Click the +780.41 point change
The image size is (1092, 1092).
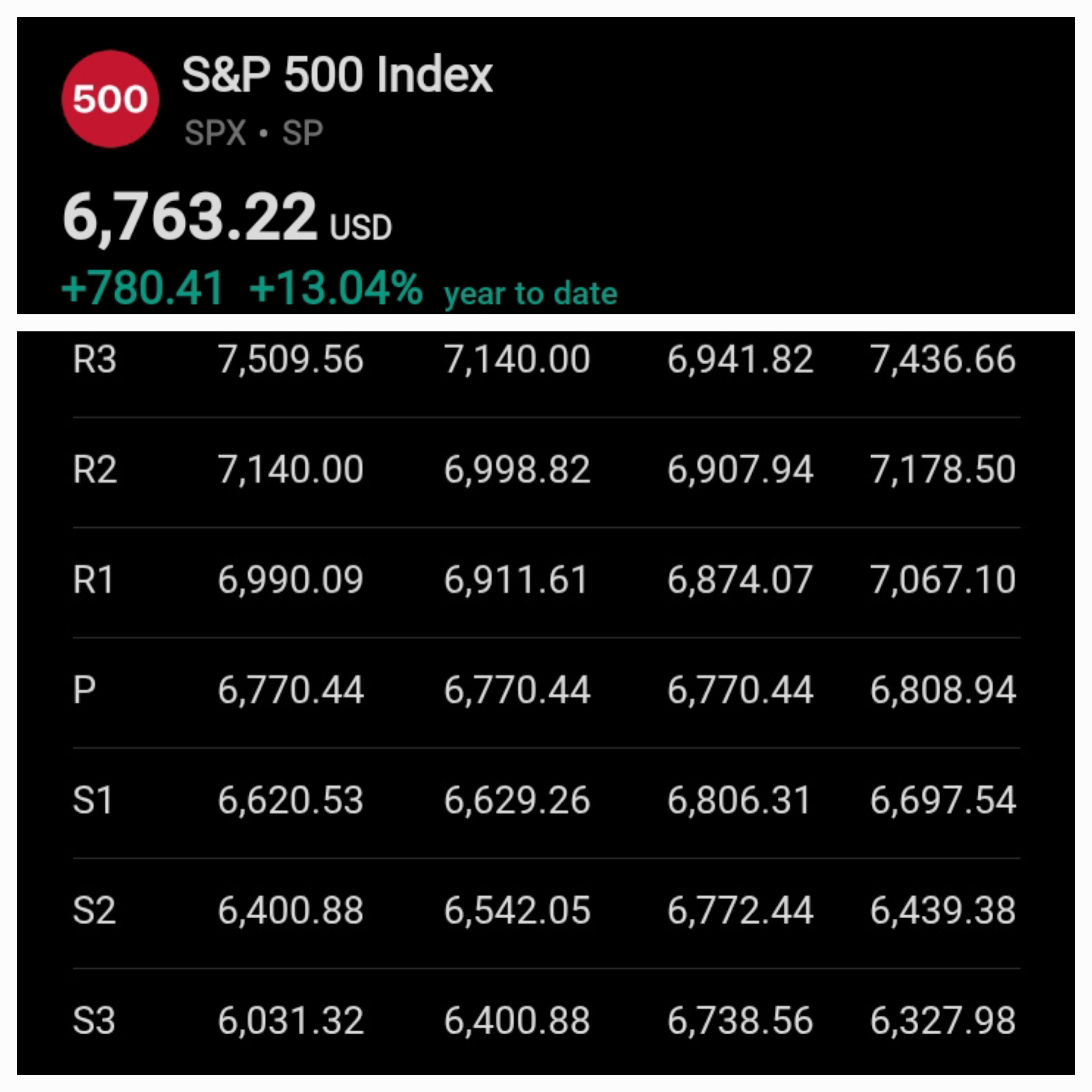pos(143,288)
